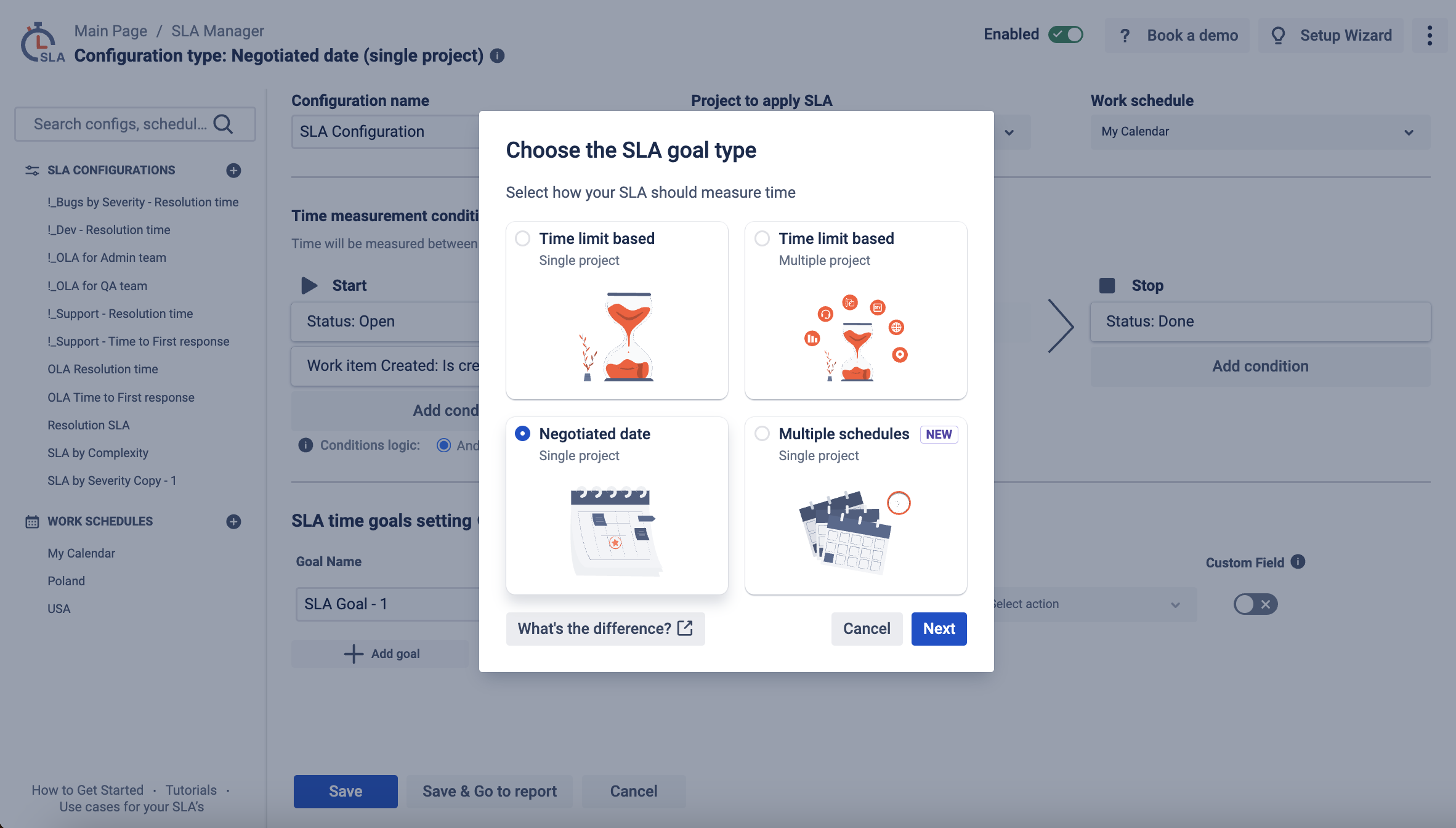Click the Custom Field info icon
The image size is (1456, 828).
click(x=1298, y=562)
